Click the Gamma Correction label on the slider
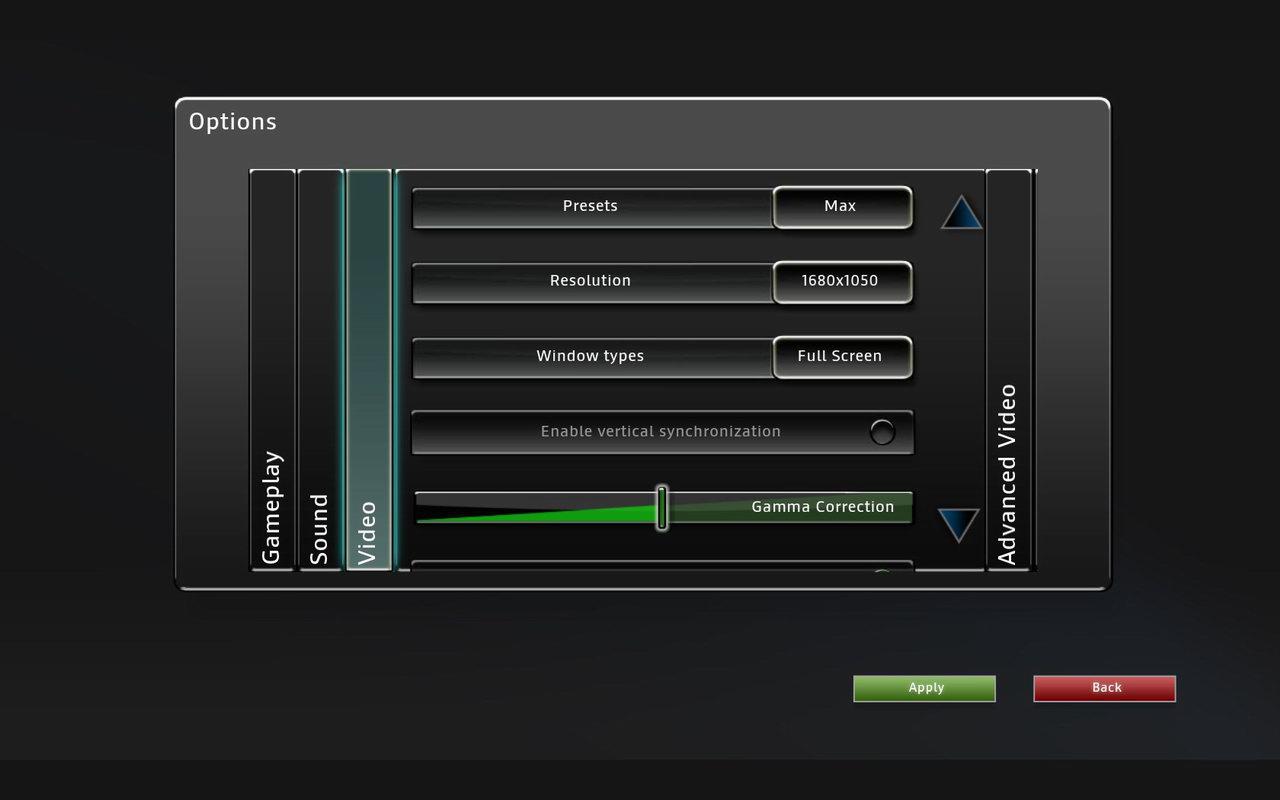 tap(823, 507)
